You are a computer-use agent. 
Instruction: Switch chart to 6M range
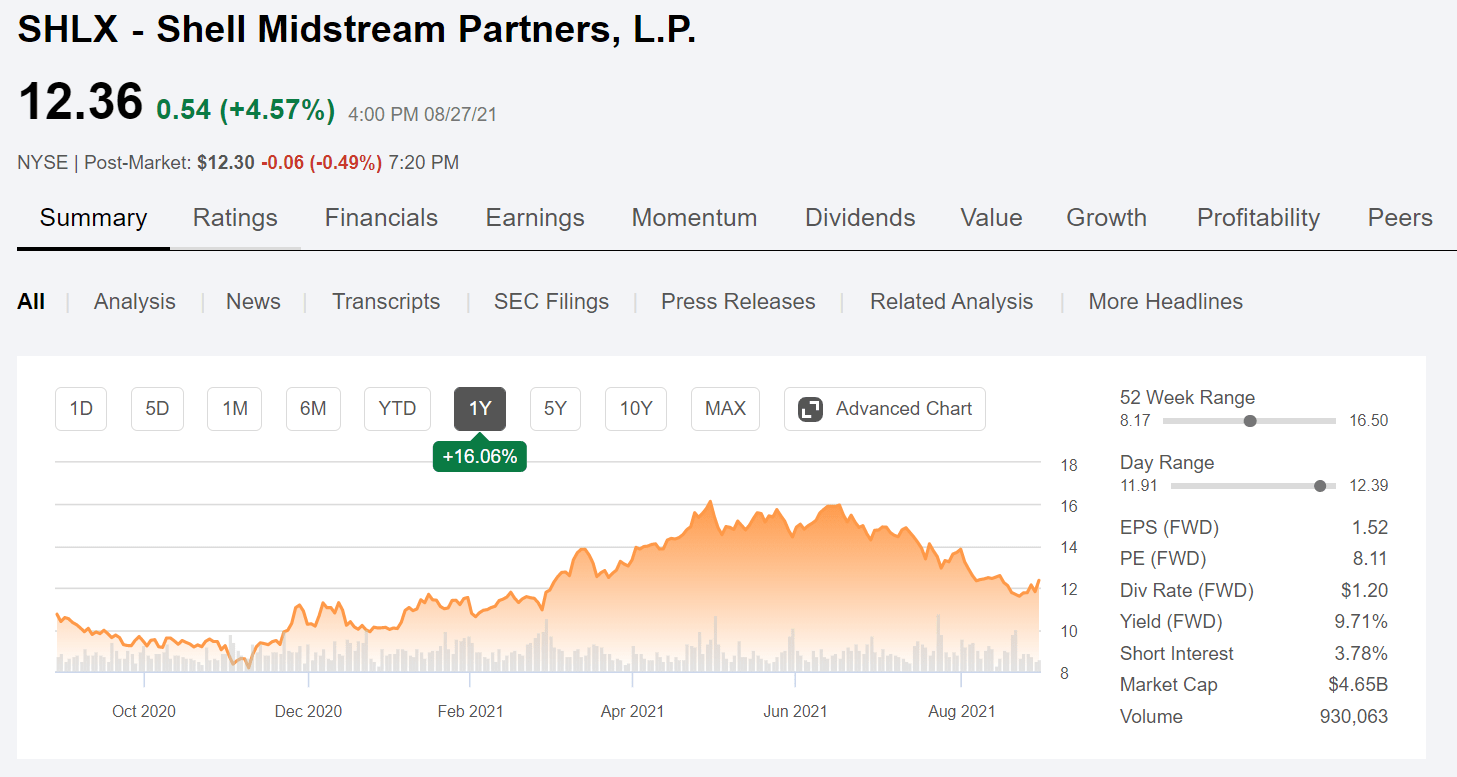[313, 408]
